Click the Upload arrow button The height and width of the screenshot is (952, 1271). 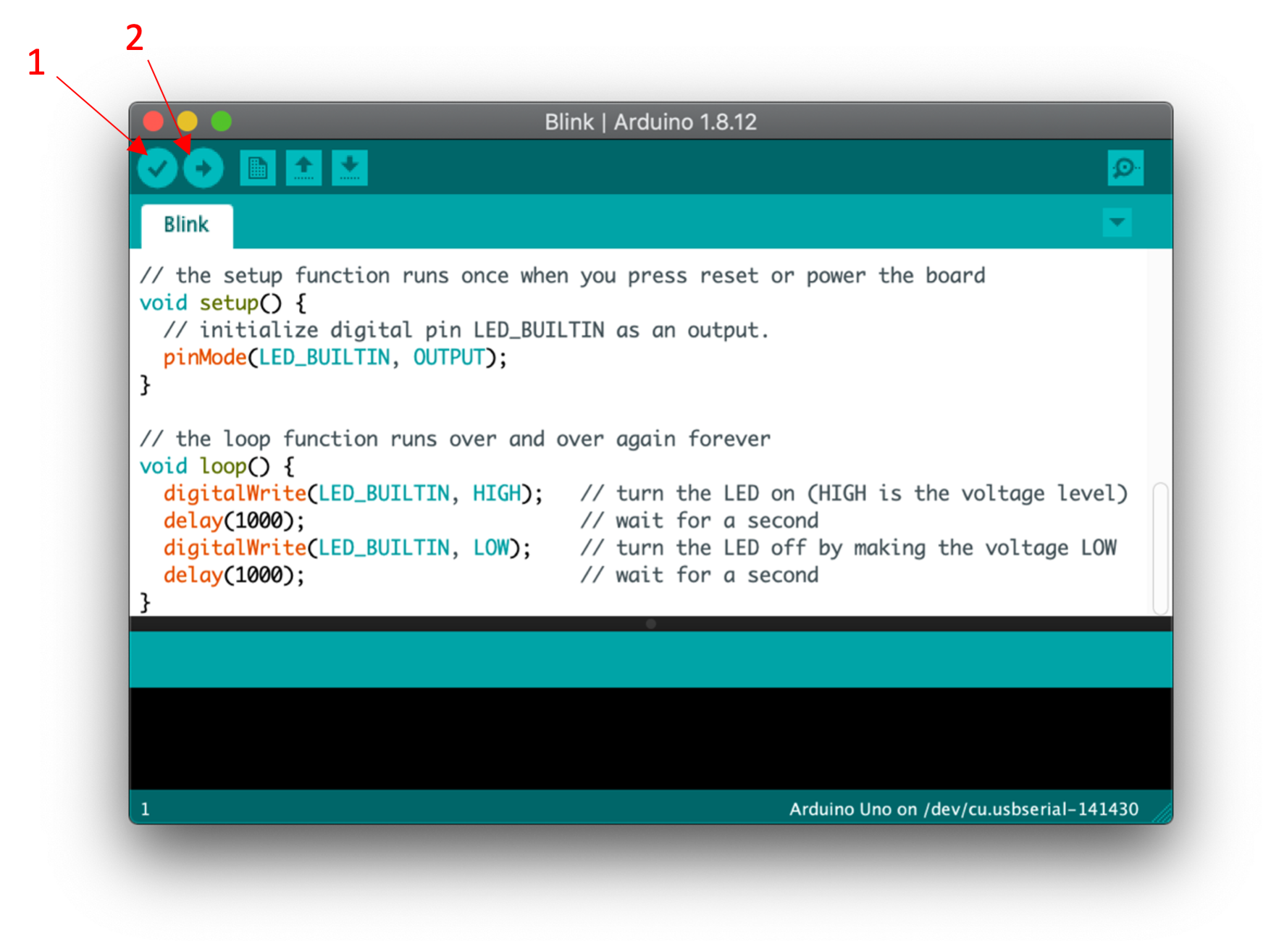click(204, 169)
